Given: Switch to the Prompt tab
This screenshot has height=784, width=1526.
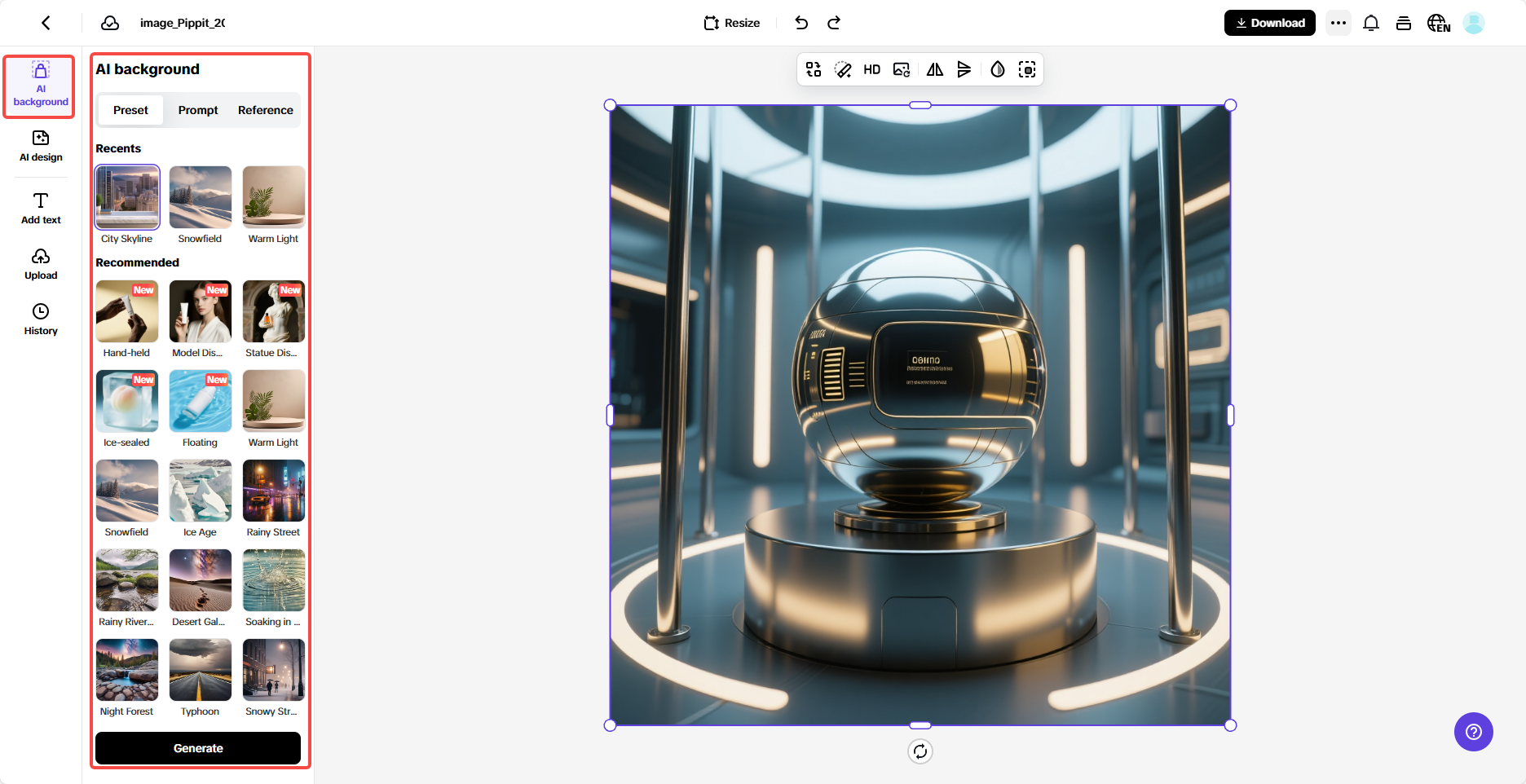Looking at the screenshot, I should [198, 110].
